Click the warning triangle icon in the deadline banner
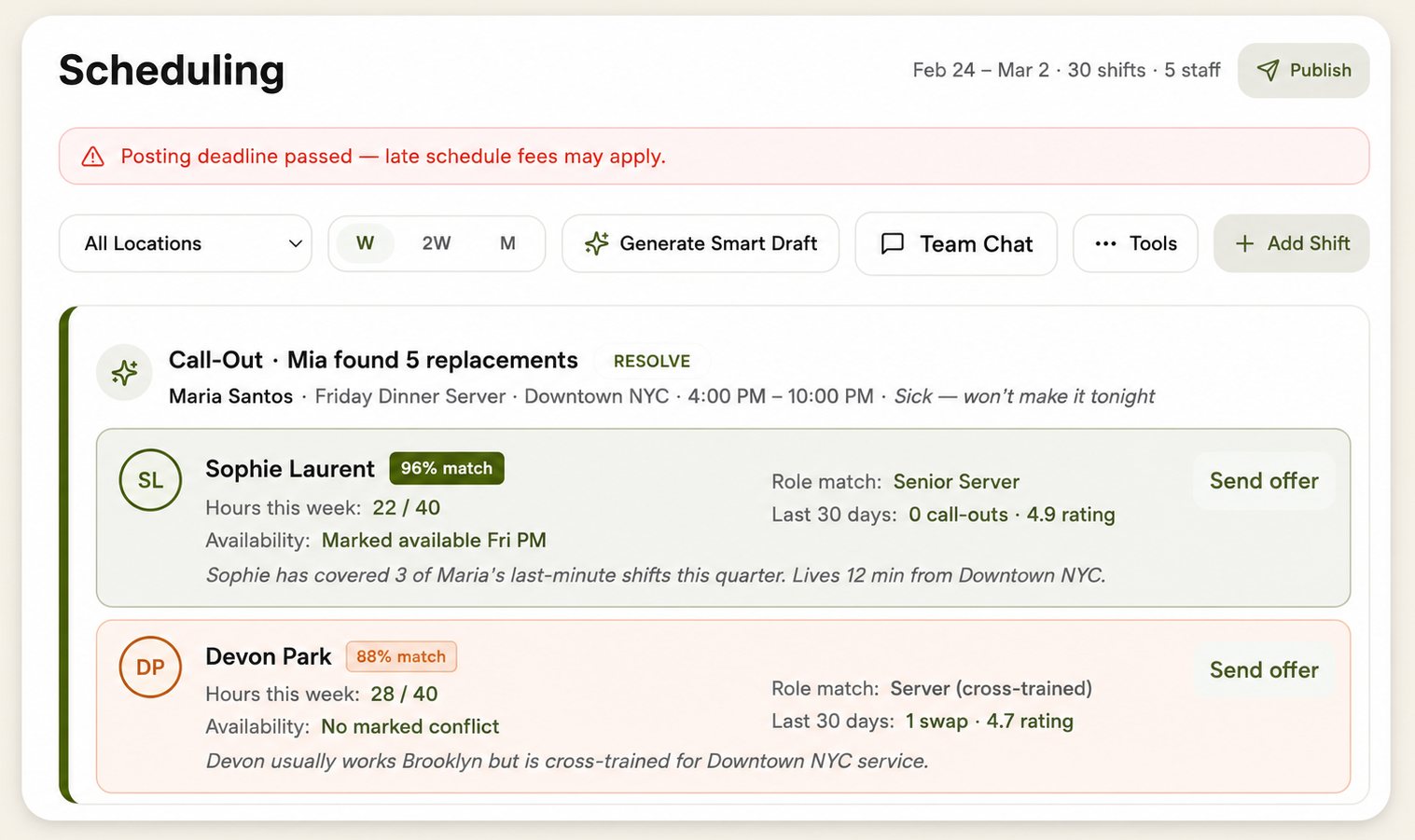The image size is (1415, 840). click(x=92, y=157)
